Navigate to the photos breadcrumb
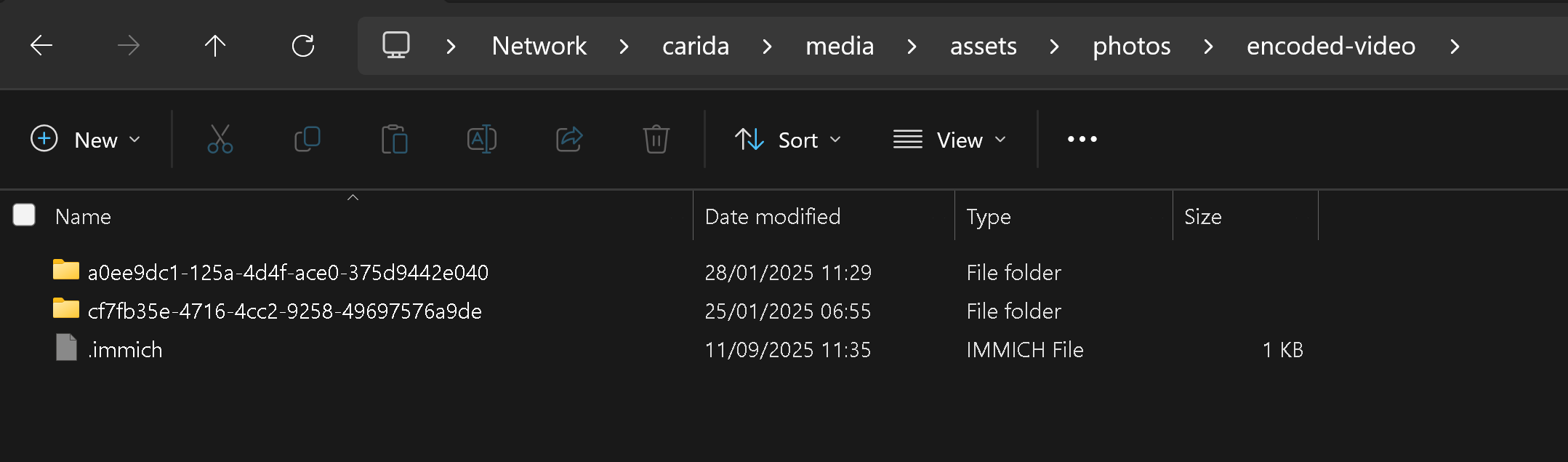 pyautogui.click(x=1131, y=47)
